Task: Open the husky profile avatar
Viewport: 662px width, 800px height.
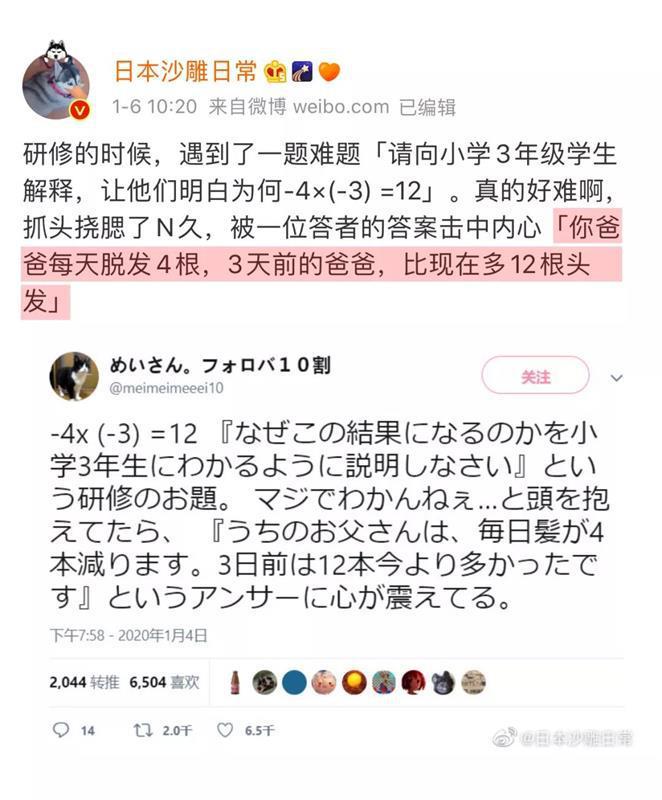Action: tap(56, 81)
